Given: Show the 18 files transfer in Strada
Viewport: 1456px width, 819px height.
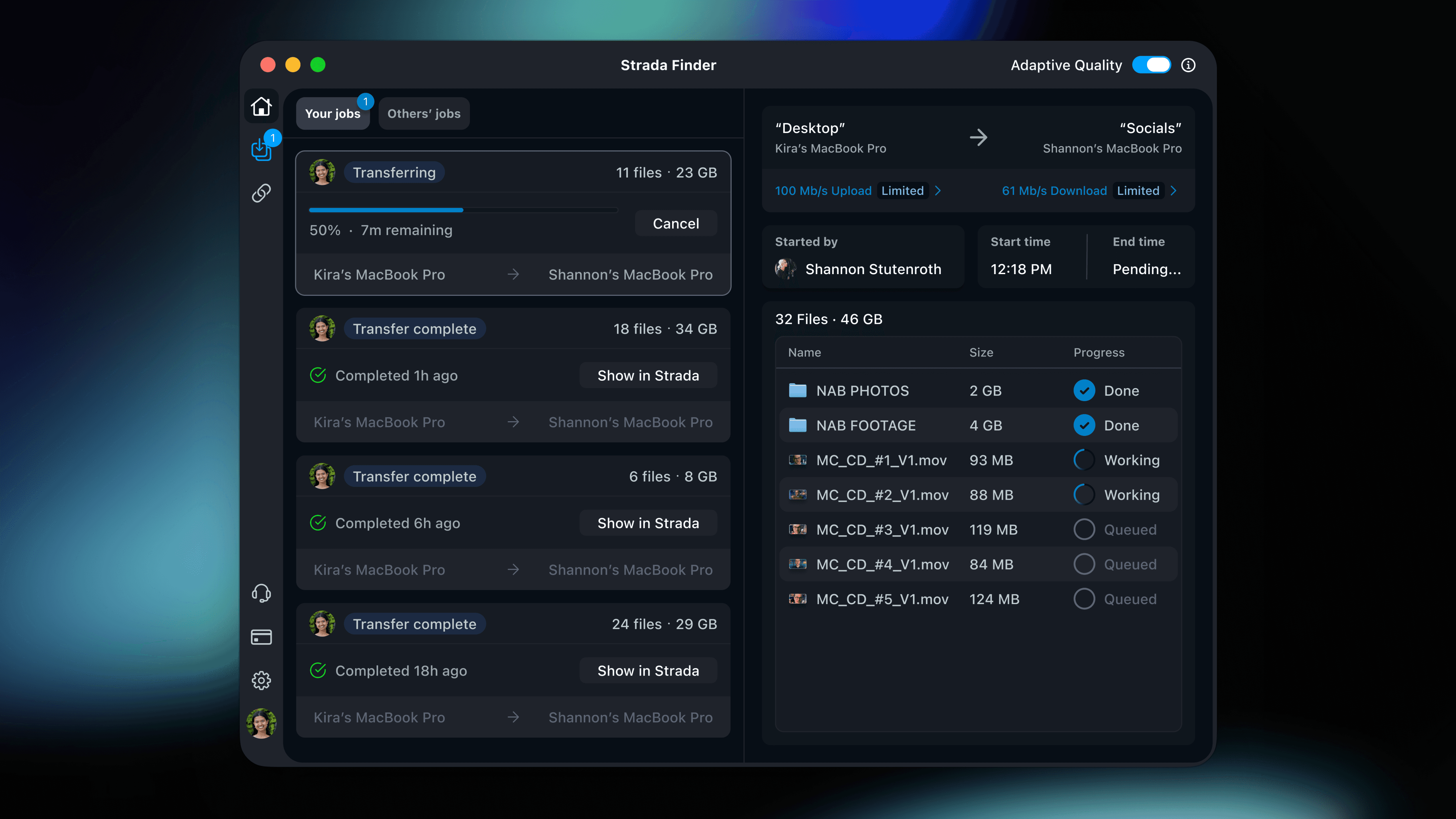Looking at the screenshot, I should pos(648,376).
